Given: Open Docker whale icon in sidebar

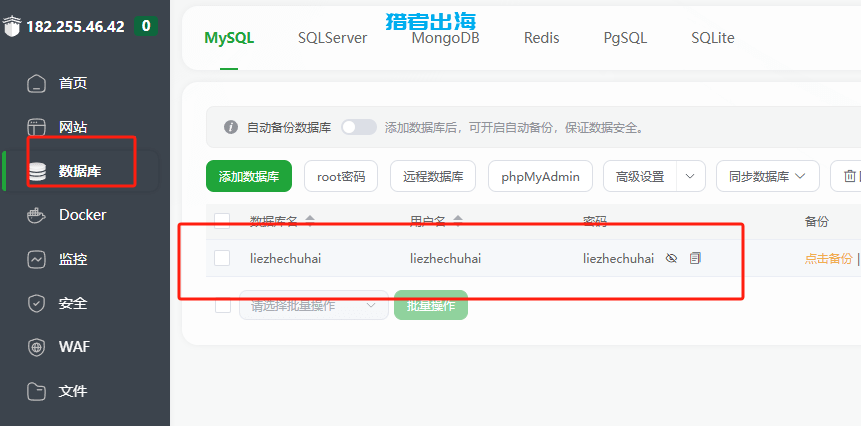Looking at the screenshot, I should pos(37,215).
